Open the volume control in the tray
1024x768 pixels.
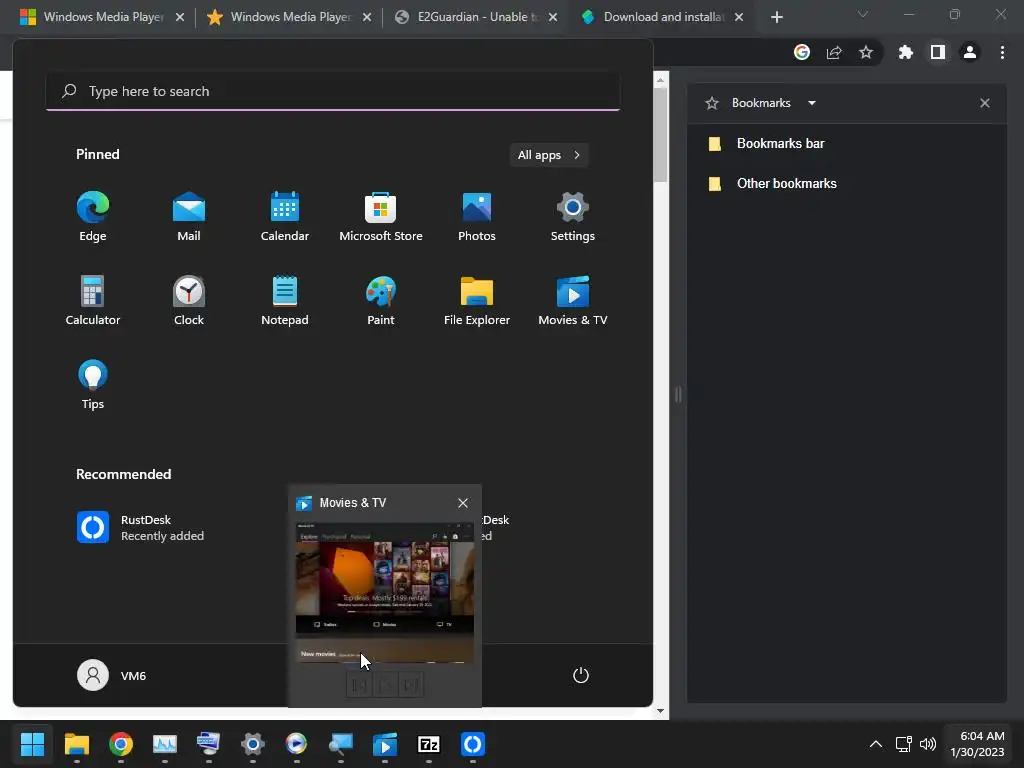click(928, 744)
